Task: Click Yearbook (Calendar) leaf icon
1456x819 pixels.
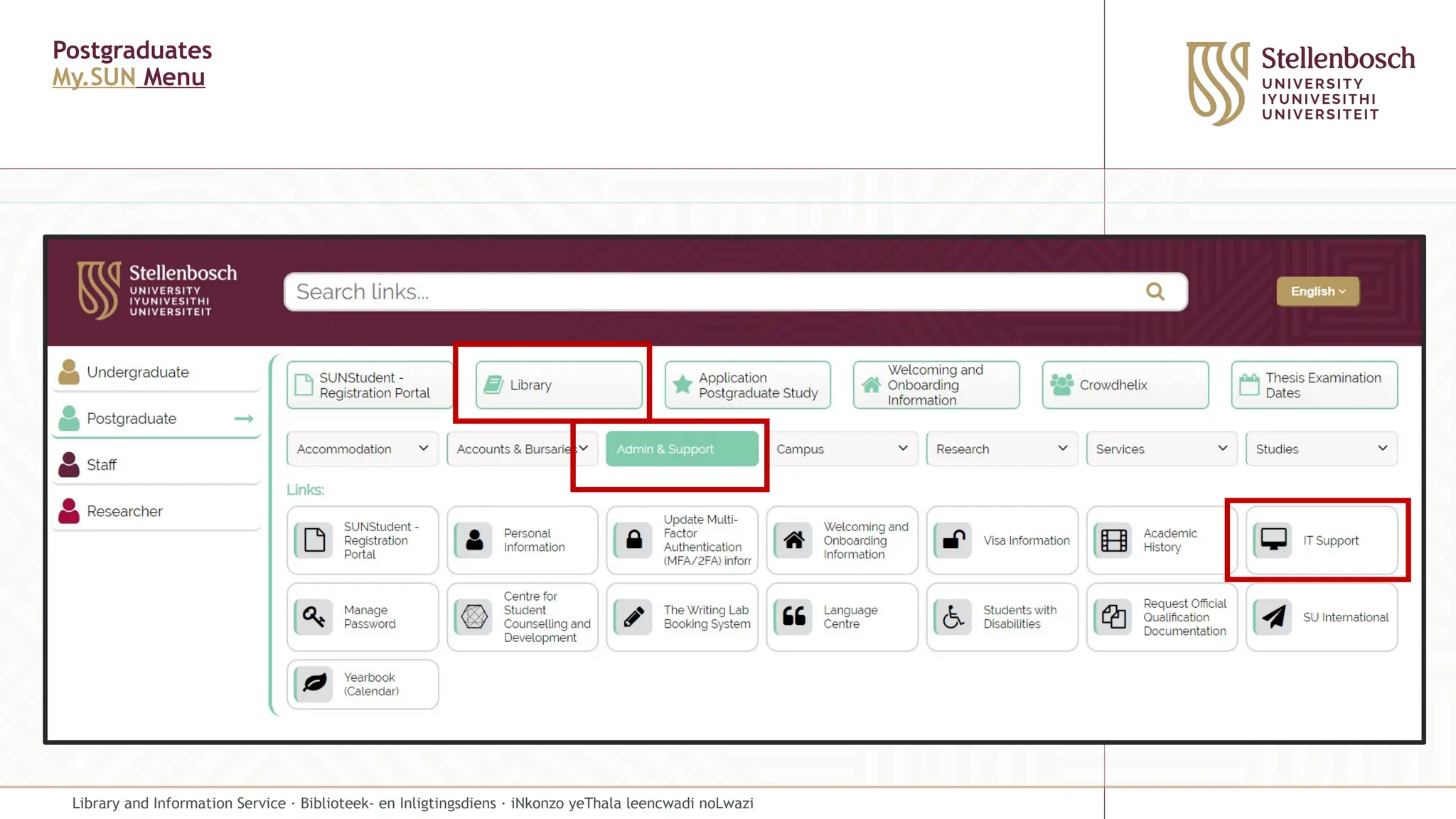Action: pyautogui.click(x=314, y=684)
